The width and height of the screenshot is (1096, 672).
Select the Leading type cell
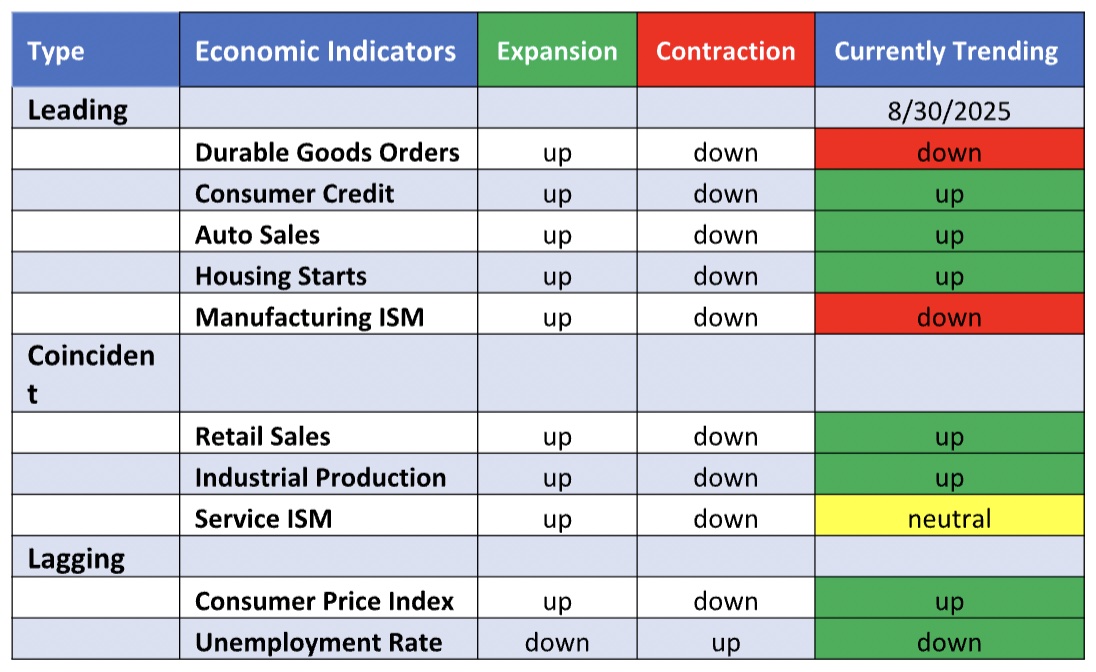(77, 110)
